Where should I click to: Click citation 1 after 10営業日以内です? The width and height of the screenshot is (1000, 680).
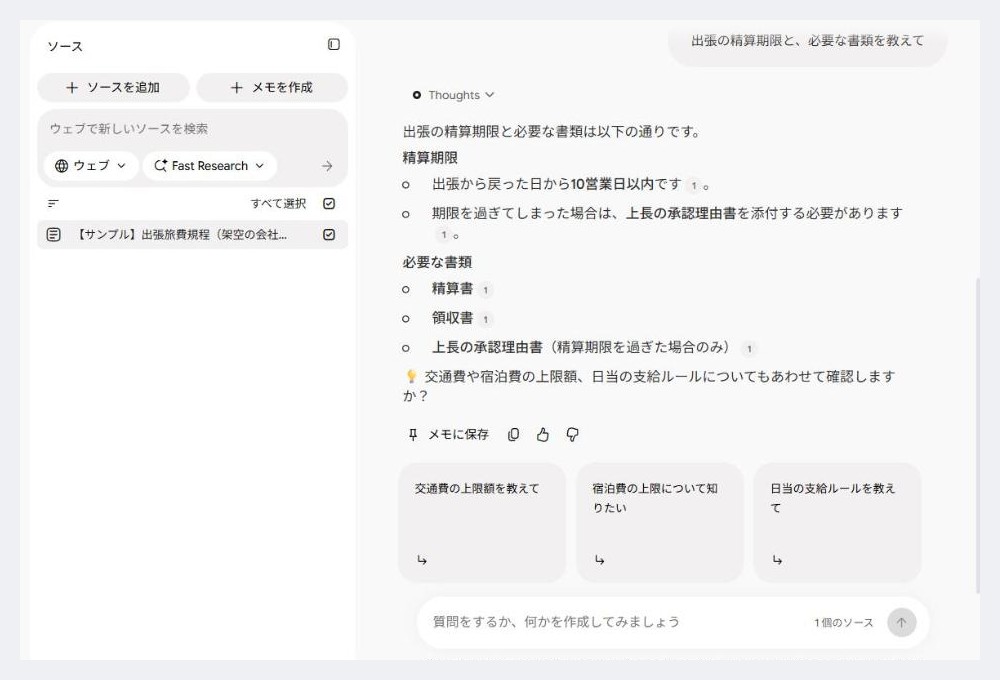point(694,186)
